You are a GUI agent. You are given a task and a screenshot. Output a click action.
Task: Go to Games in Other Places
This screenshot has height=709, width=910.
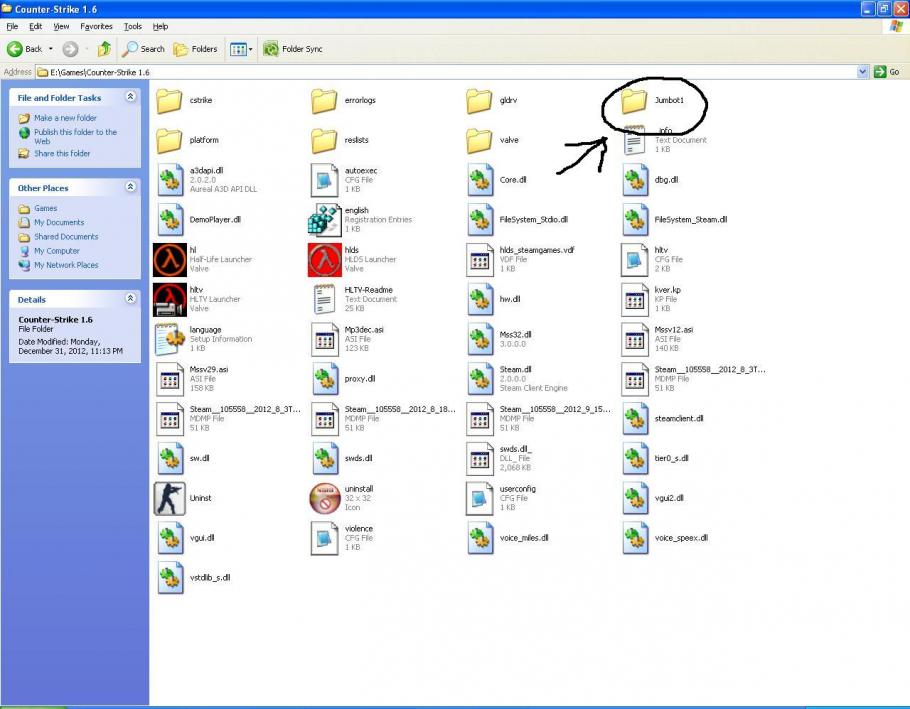[45, 208]
